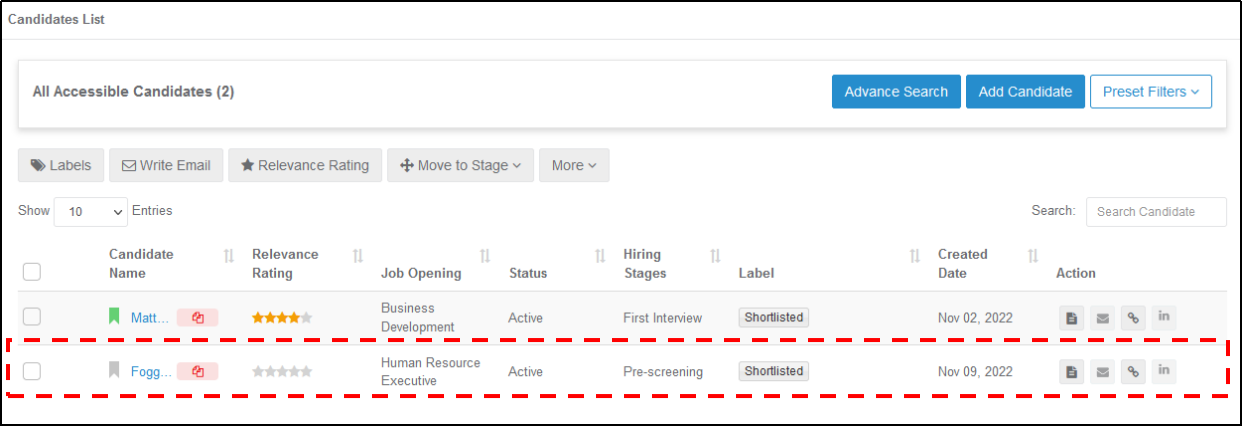The image size is (1243, 427).
Task: Sort by Job Opening column arrows
Action: click(485, 256)
